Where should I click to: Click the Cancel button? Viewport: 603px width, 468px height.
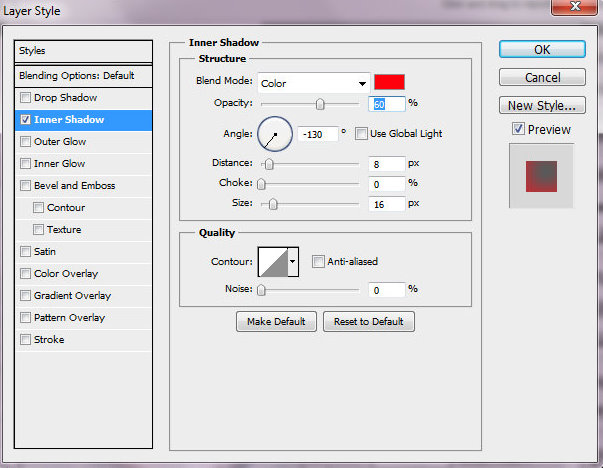(542, 77)
